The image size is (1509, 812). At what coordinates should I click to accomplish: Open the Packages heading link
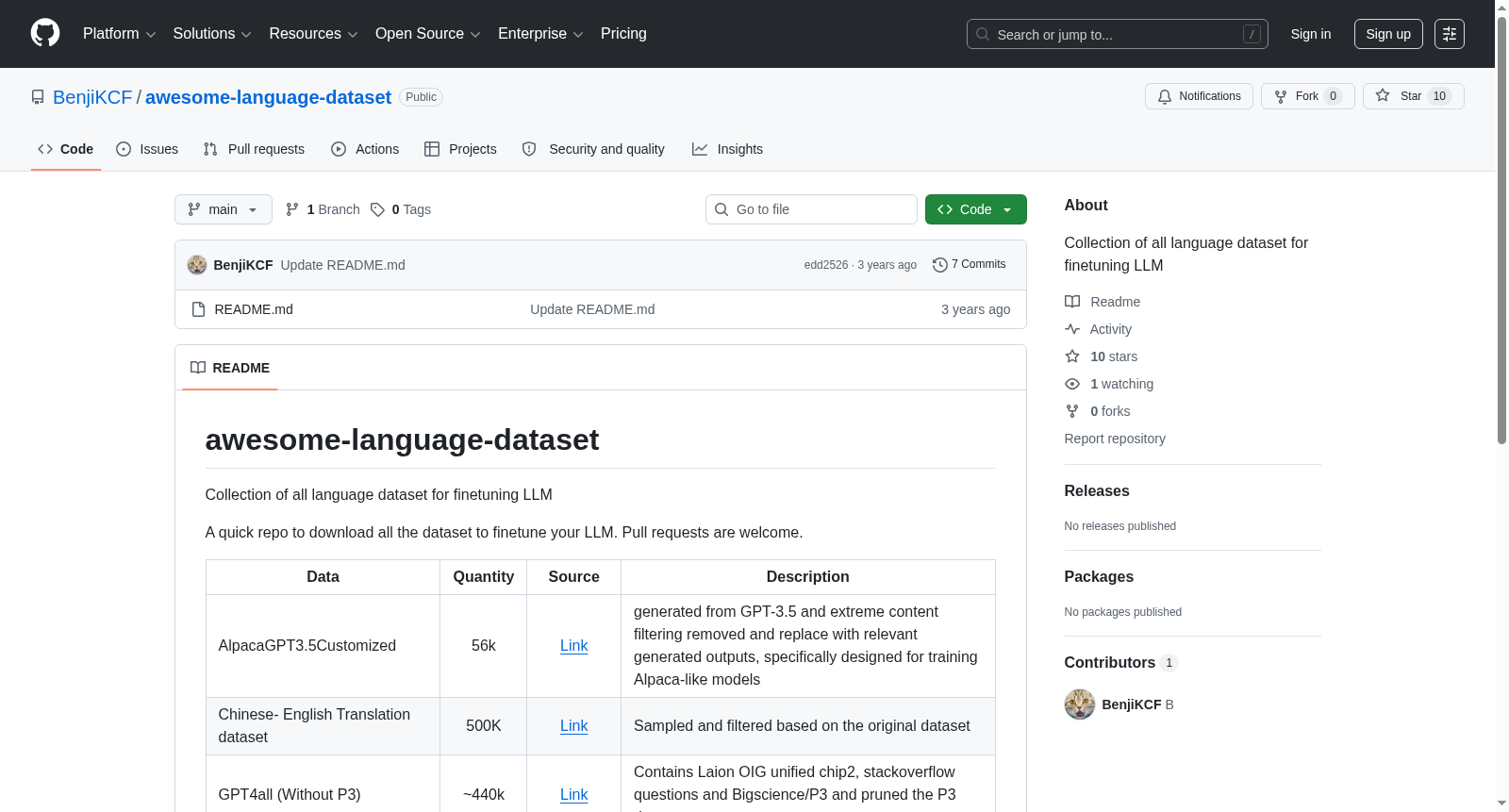pos(1099,576)
